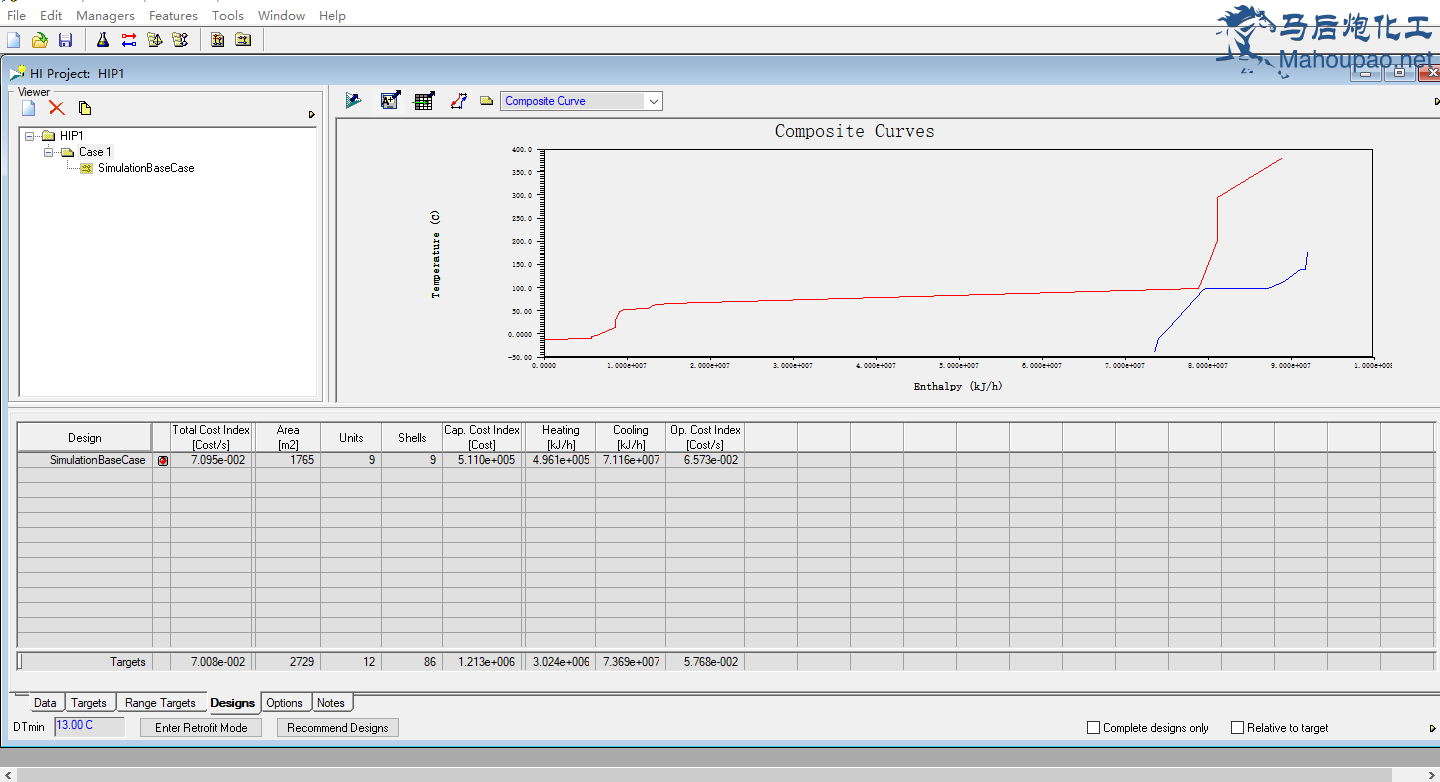This screenshot has width=1440, height=782.
Task: Click the first plot toolbar icon with the triangle graph
Action: click(x=354, y=100)
